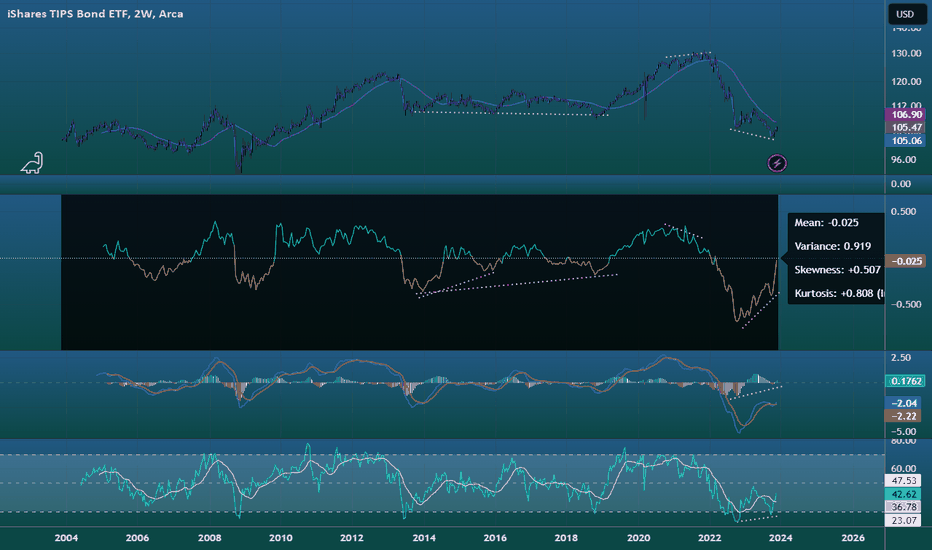Viewport: 932px width, 550px height.
Task: Click the -0.500 oscillator axis label
Action: 905,304
